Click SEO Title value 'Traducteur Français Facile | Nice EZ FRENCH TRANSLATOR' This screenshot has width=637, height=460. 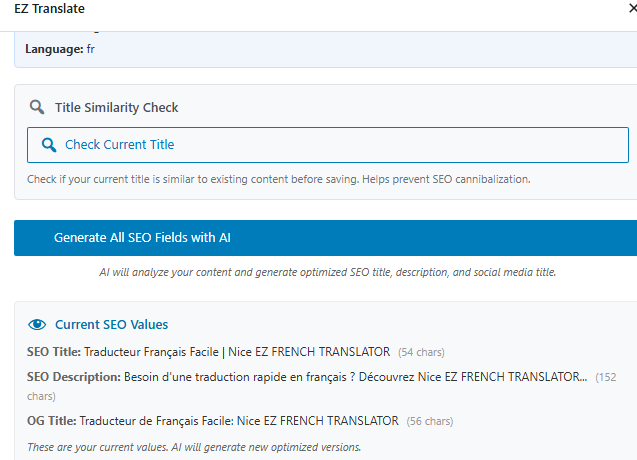point(237,352)
